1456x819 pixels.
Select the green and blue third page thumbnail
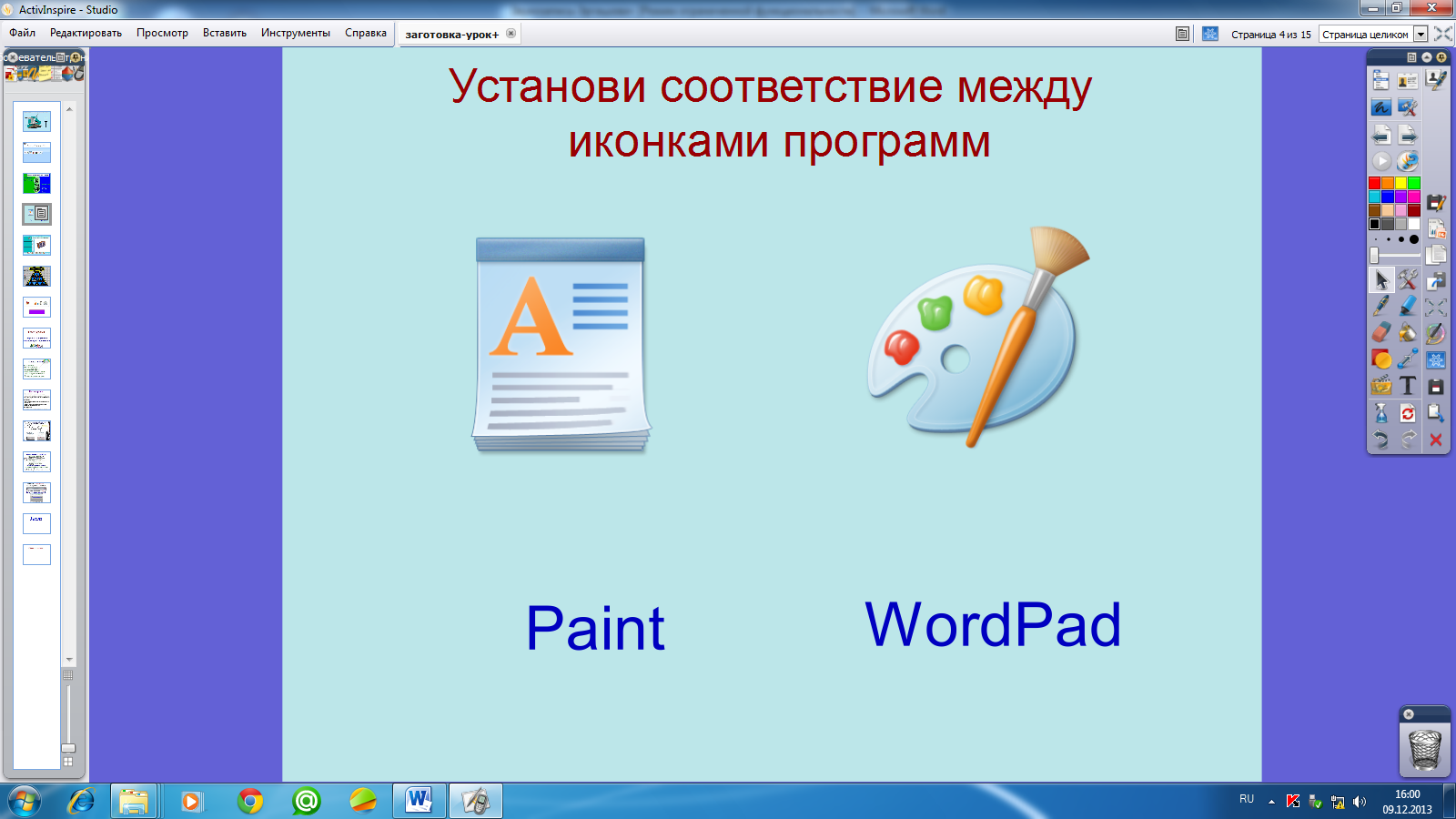[36, 184]
